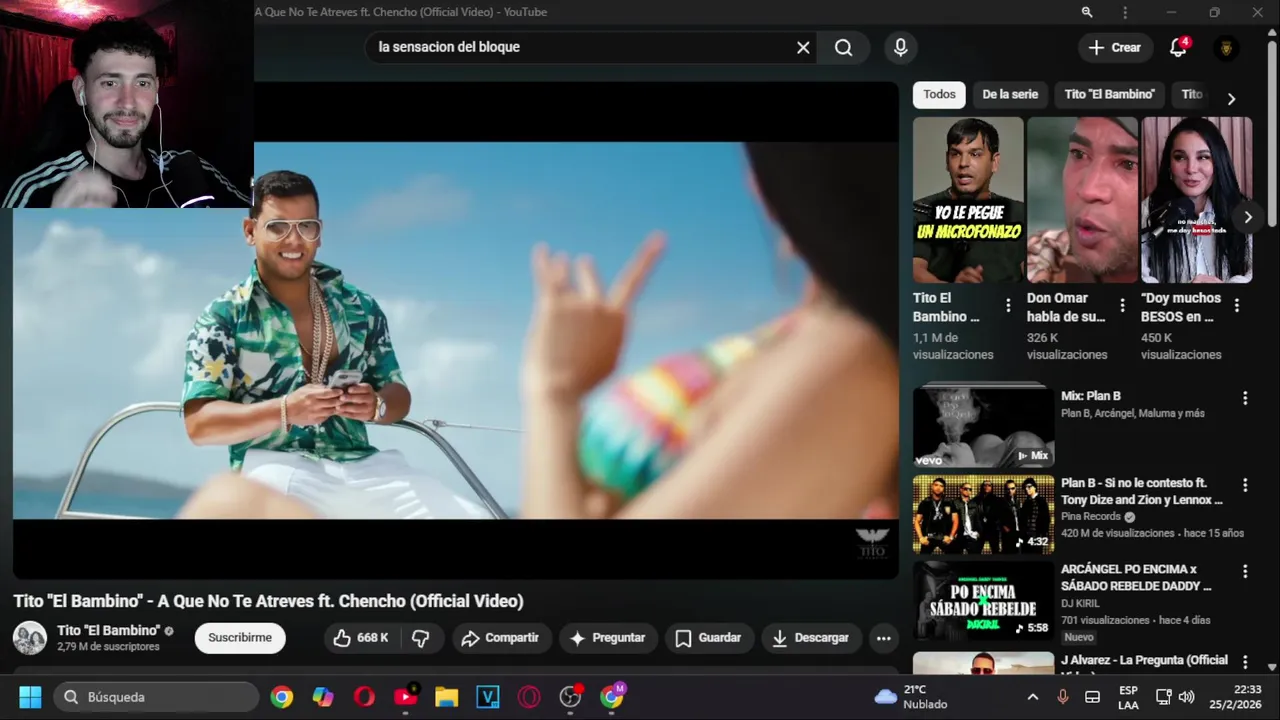Image resolution: width=1280 pixels, height=720 pixels.
Task: Open options for 'Tito El Bambino ...' short
Action: pyautogui.click(x=1008, y=305)
